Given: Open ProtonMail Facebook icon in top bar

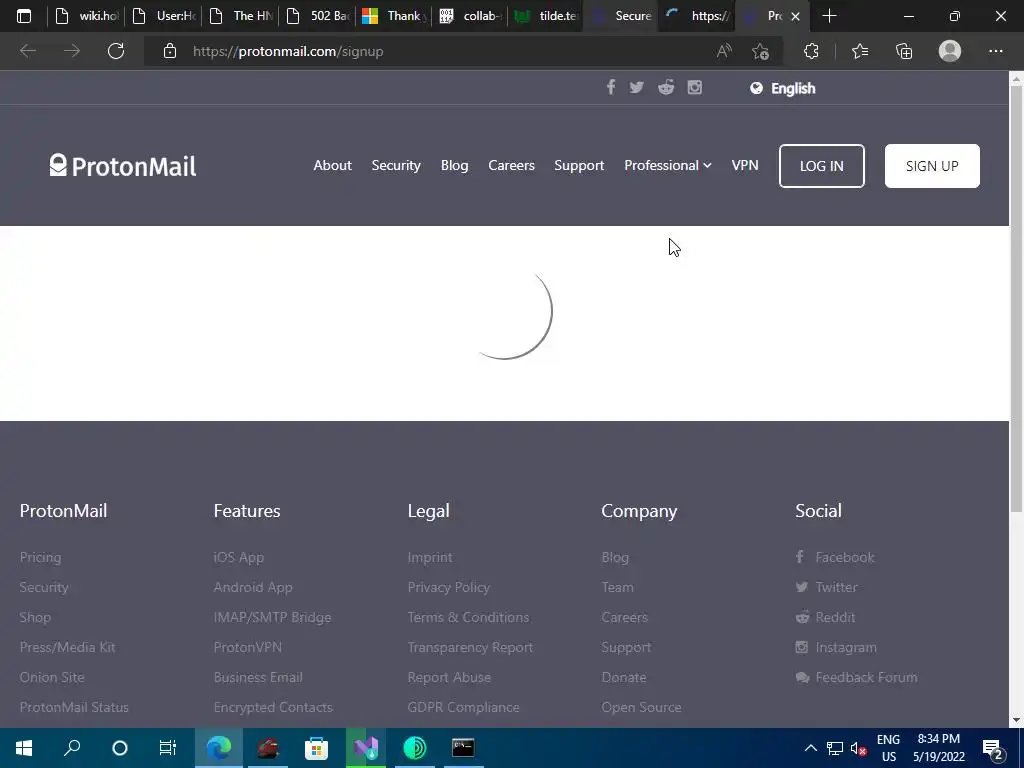Looking at the screenshot, I should pyautogui.click(x=611, y=88).
